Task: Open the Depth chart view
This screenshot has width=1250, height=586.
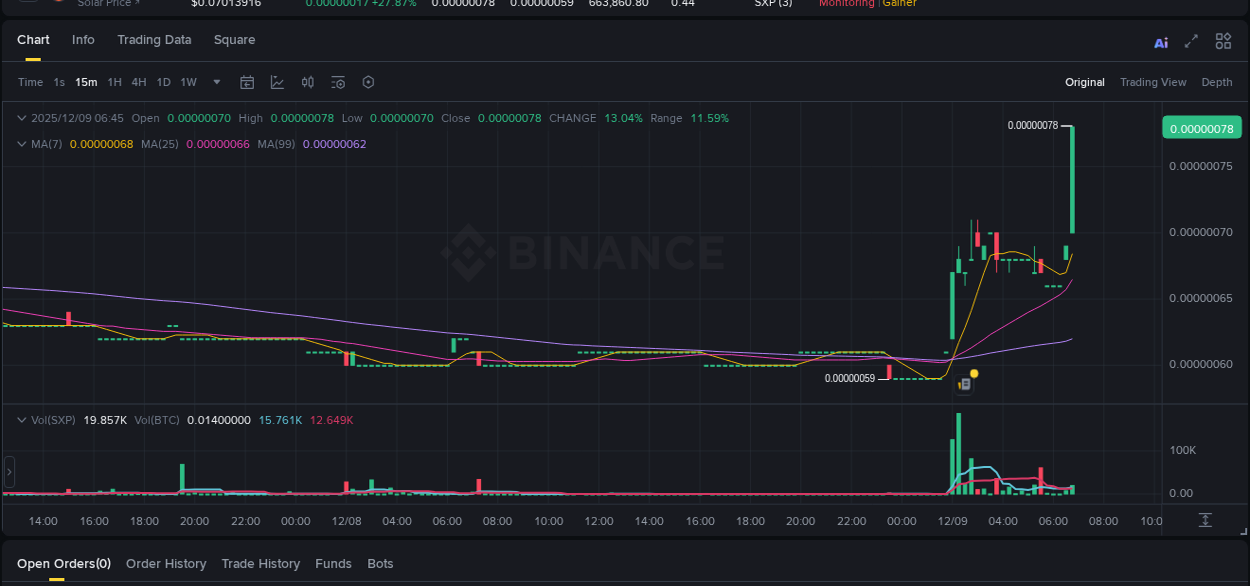Action: [x=1216, y=82]
